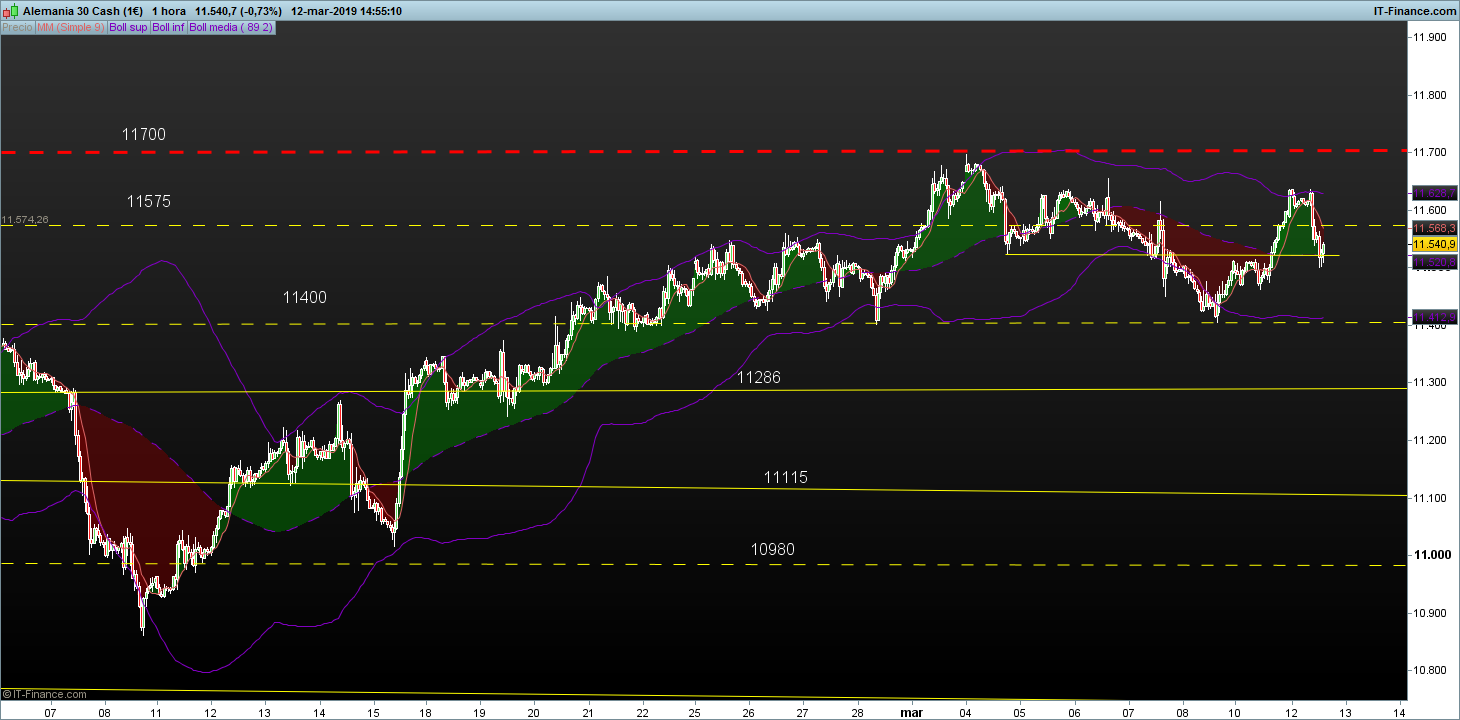Click the purple 11.412,9 lower Bollinger price tag
The image size is (1460, 720).
[1434, 317]
